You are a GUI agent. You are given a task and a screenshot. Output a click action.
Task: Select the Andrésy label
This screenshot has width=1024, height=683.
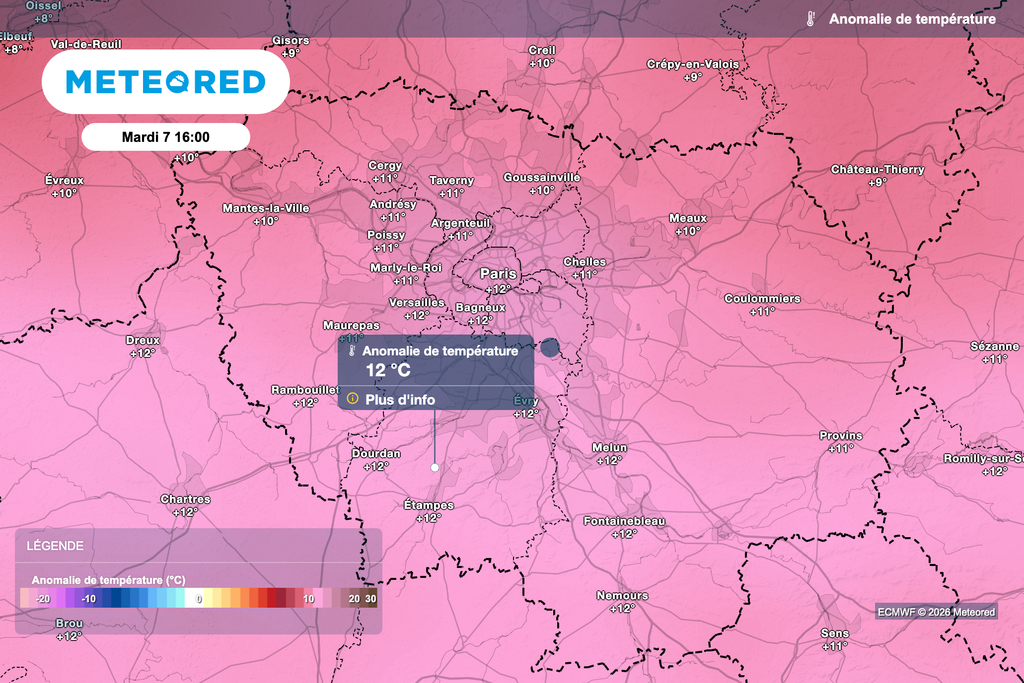pyautogui.click(x=392, y=204)
